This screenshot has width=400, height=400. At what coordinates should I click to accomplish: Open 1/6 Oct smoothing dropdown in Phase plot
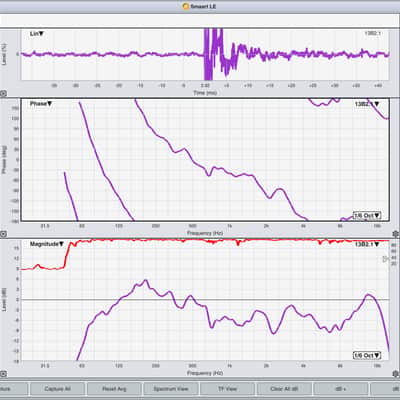(367, 215)
